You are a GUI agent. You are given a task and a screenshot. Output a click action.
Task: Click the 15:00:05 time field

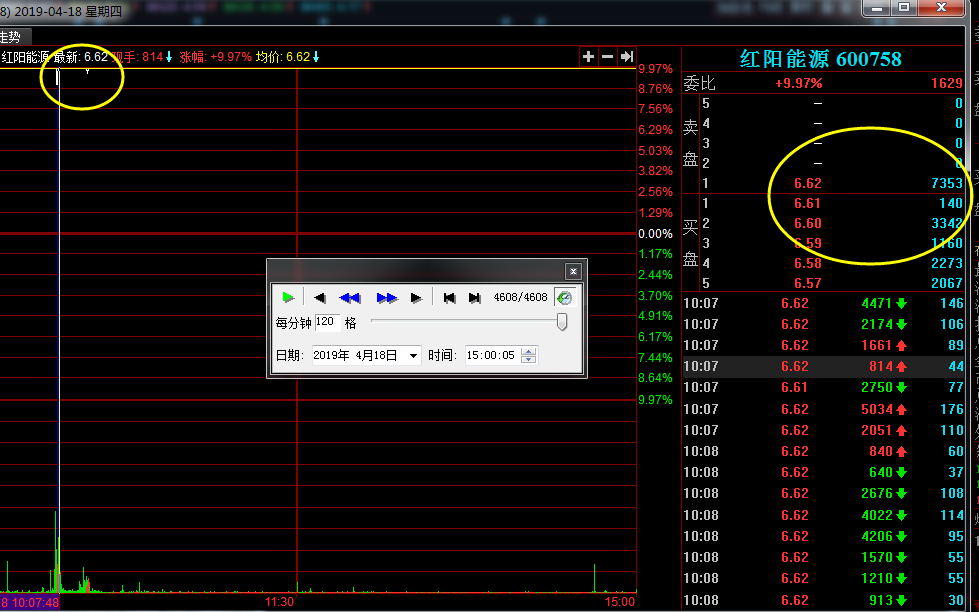coord(493,355)
